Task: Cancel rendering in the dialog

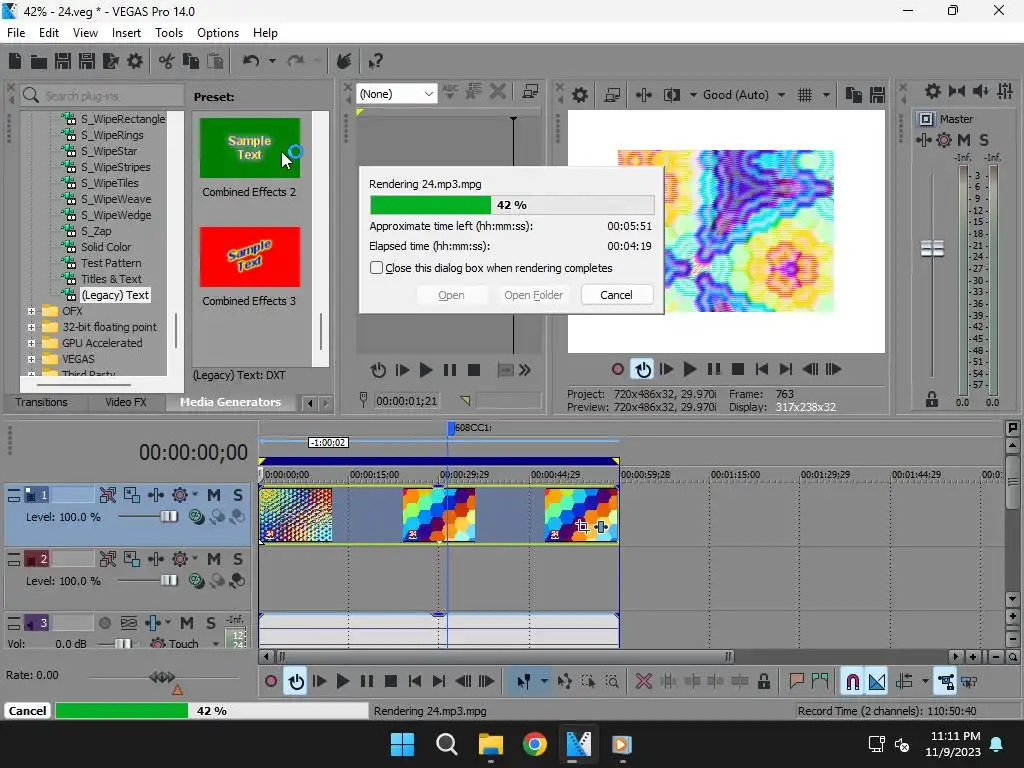Action: coord(616,295)
